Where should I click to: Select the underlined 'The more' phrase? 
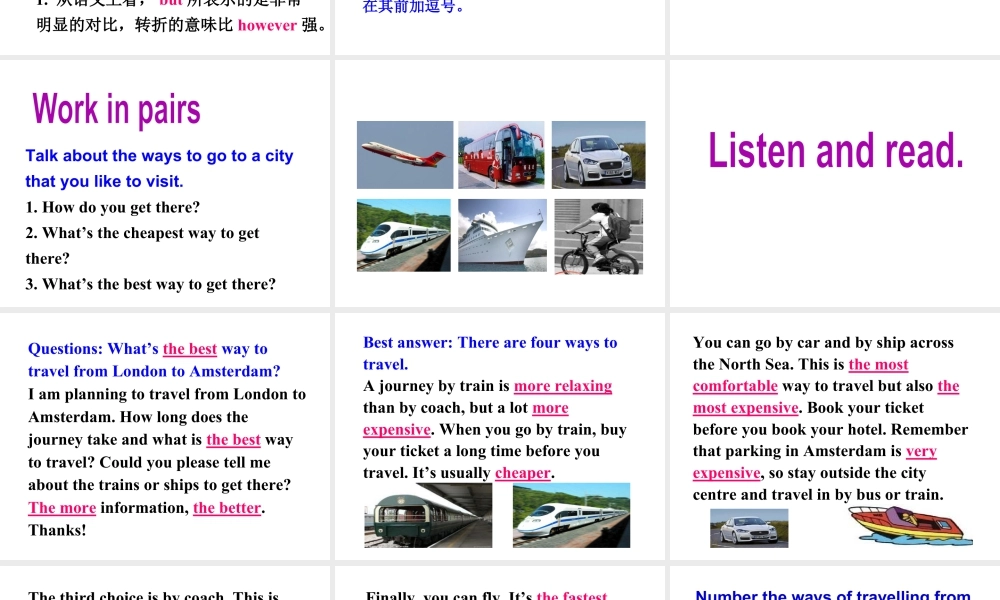pyautogui.click(x=62, y=508)
